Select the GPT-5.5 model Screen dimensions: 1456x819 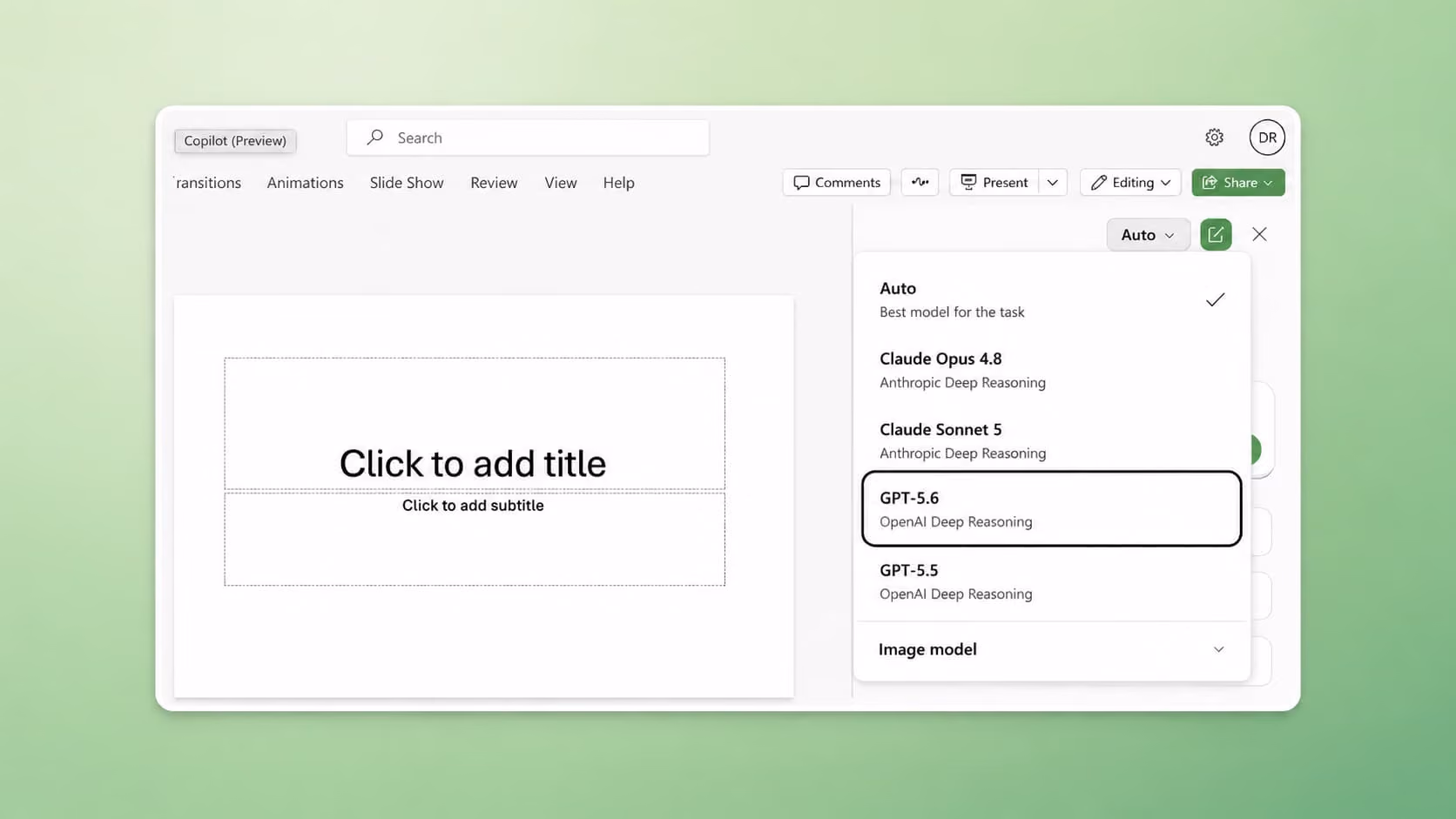1052,581
